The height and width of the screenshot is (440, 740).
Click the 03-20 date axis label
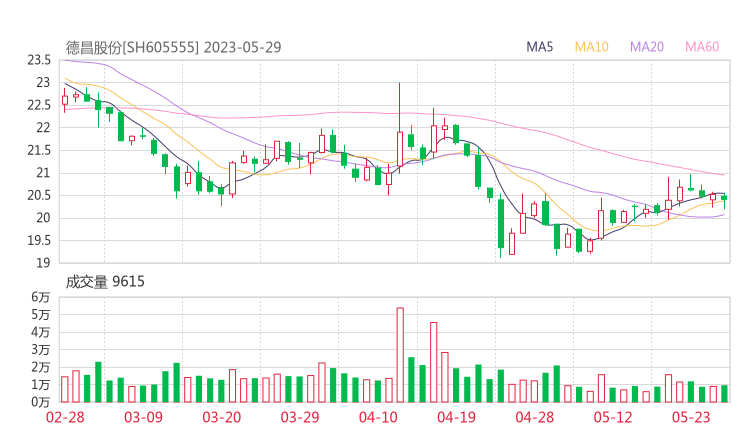tap(221, 417)
